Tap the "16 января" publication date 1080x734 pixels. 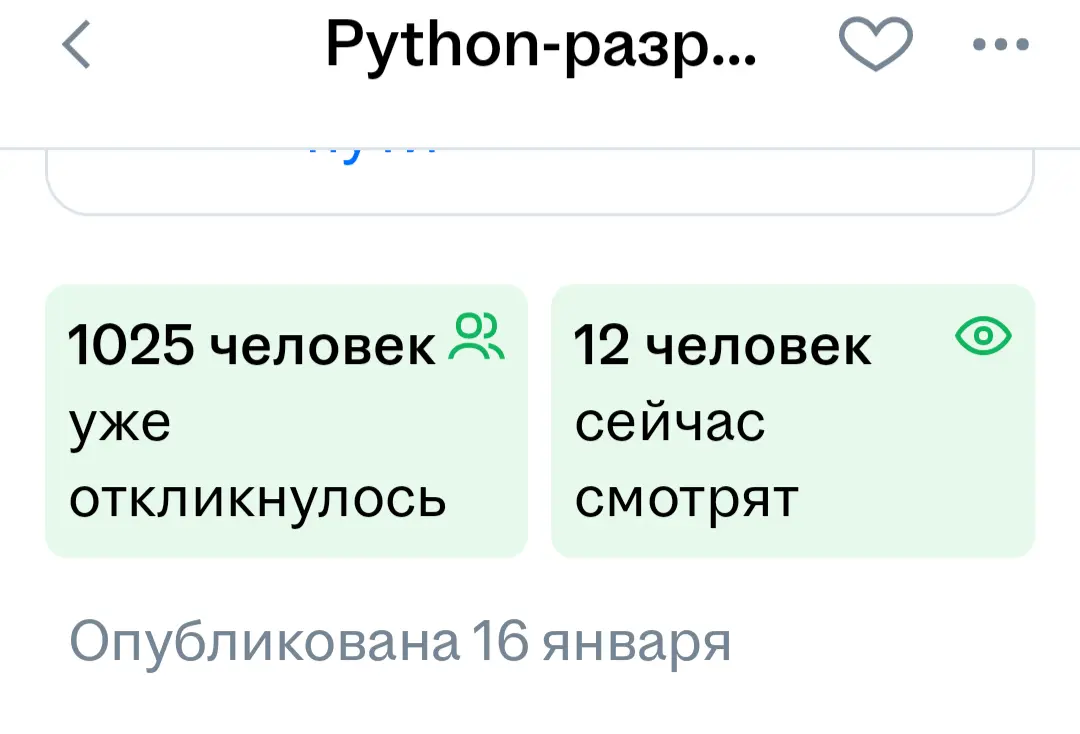[601, 643]
